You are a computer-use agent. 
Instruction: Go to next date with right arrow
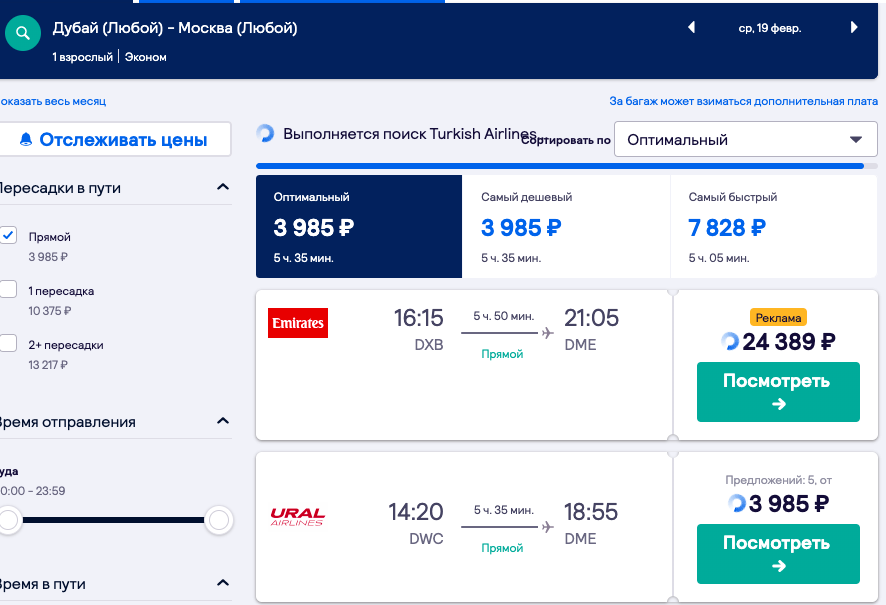click(x=854, y=27)
